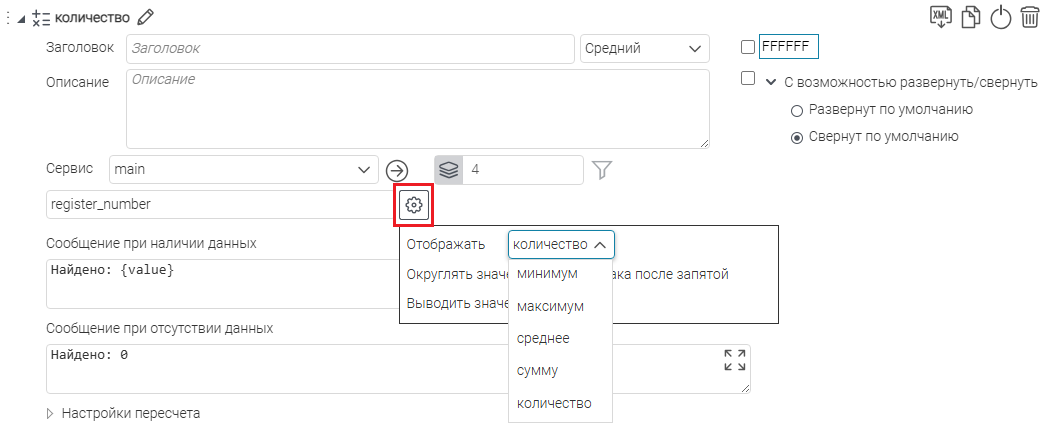Image resolution: width=1053 pixels, height=430 pixels.
Task: Click the filter funnel icon
Action: click(601, 170)
